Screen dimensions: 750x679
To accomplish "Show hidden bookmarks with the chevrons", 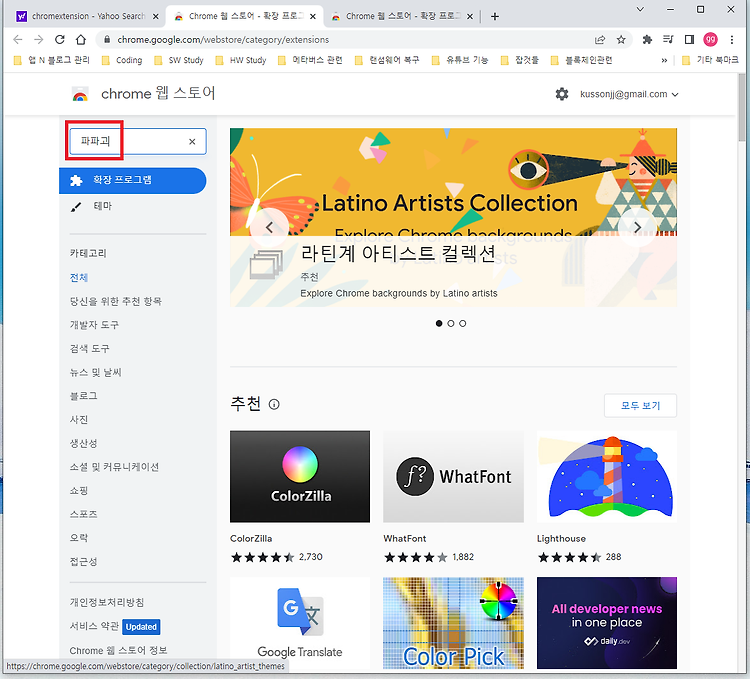I will coord(664,60).
